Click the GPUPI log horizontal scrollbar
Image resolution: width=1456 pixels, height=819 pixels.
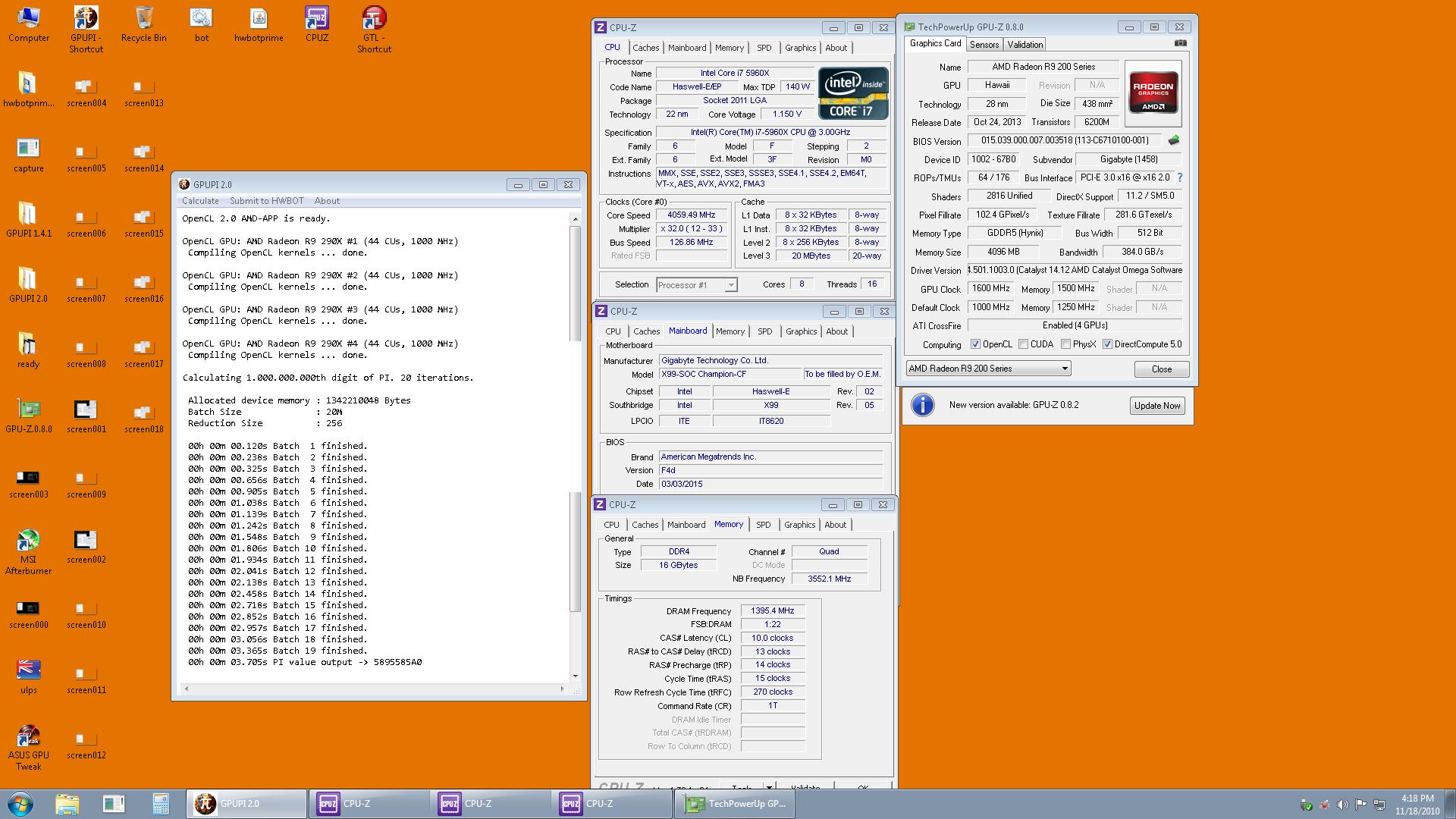tap(374, 689)
